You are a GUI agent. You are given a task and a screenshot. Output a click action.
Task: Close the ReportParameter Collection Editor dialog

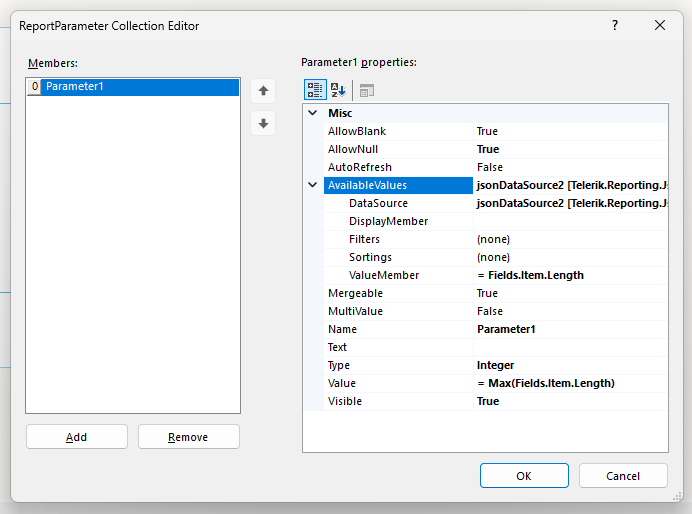(660, 26)
